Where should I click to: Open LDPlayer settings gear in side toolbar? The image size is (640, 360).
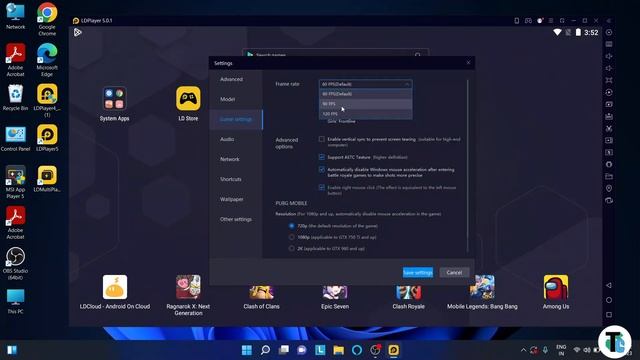609,32
